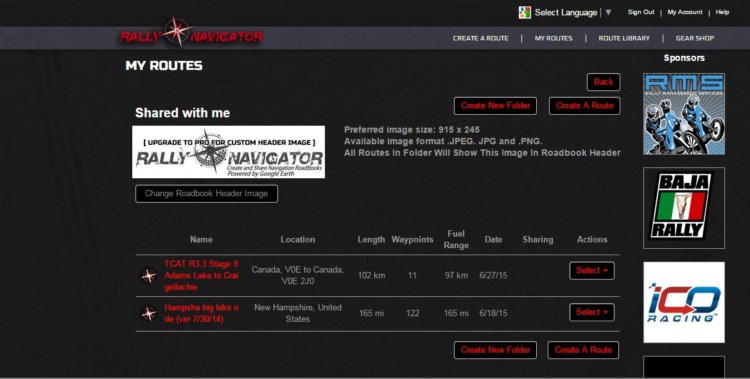Click compass icon beside TCAT R3.3 Stage 9
The width and height of the screenshot is (750, 379).
coord(148,276)
